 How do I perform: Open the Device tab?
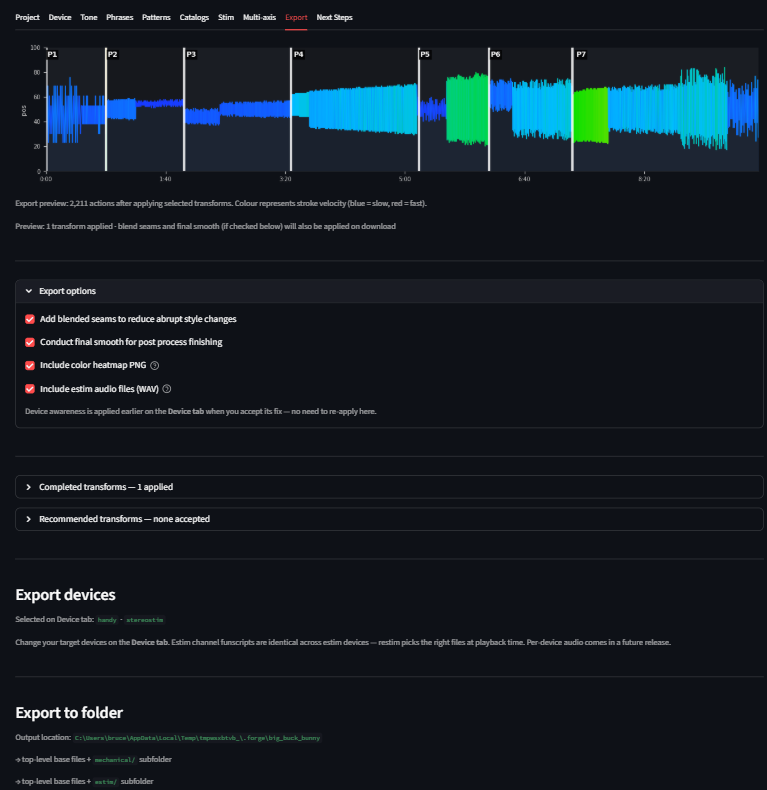click(60, 18)
